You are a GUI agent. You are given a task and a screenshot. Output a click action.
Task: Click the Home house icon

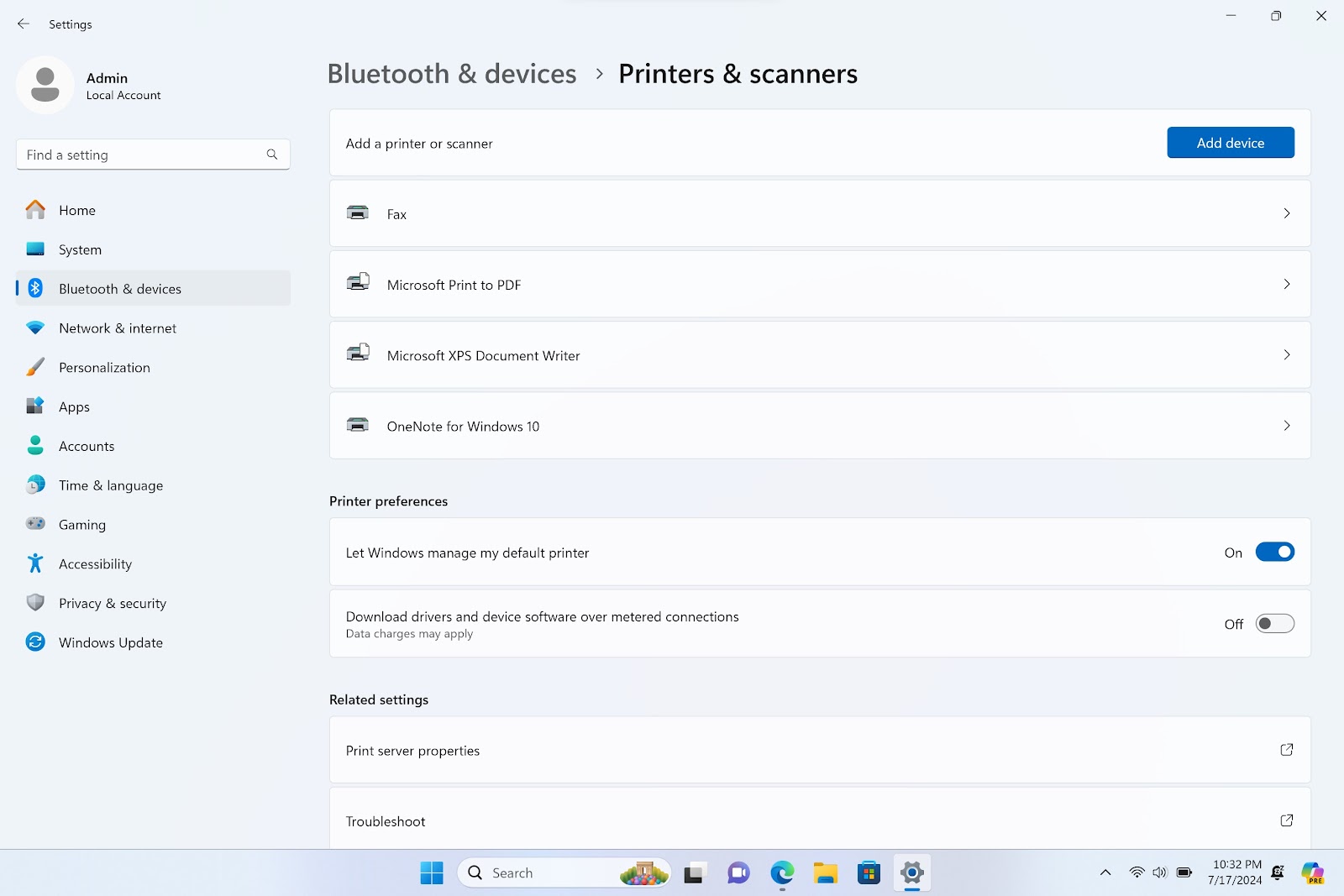click(x=35, y=210)
